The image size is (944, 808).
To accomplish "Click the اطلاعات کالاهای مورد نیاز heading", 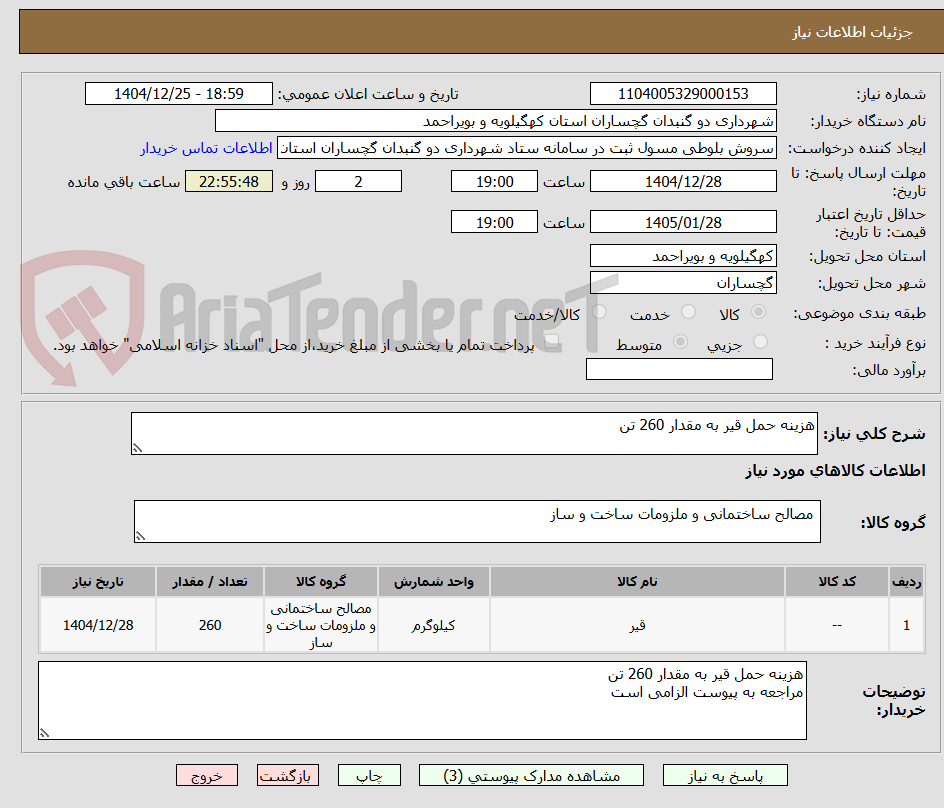I will [836, 471].
